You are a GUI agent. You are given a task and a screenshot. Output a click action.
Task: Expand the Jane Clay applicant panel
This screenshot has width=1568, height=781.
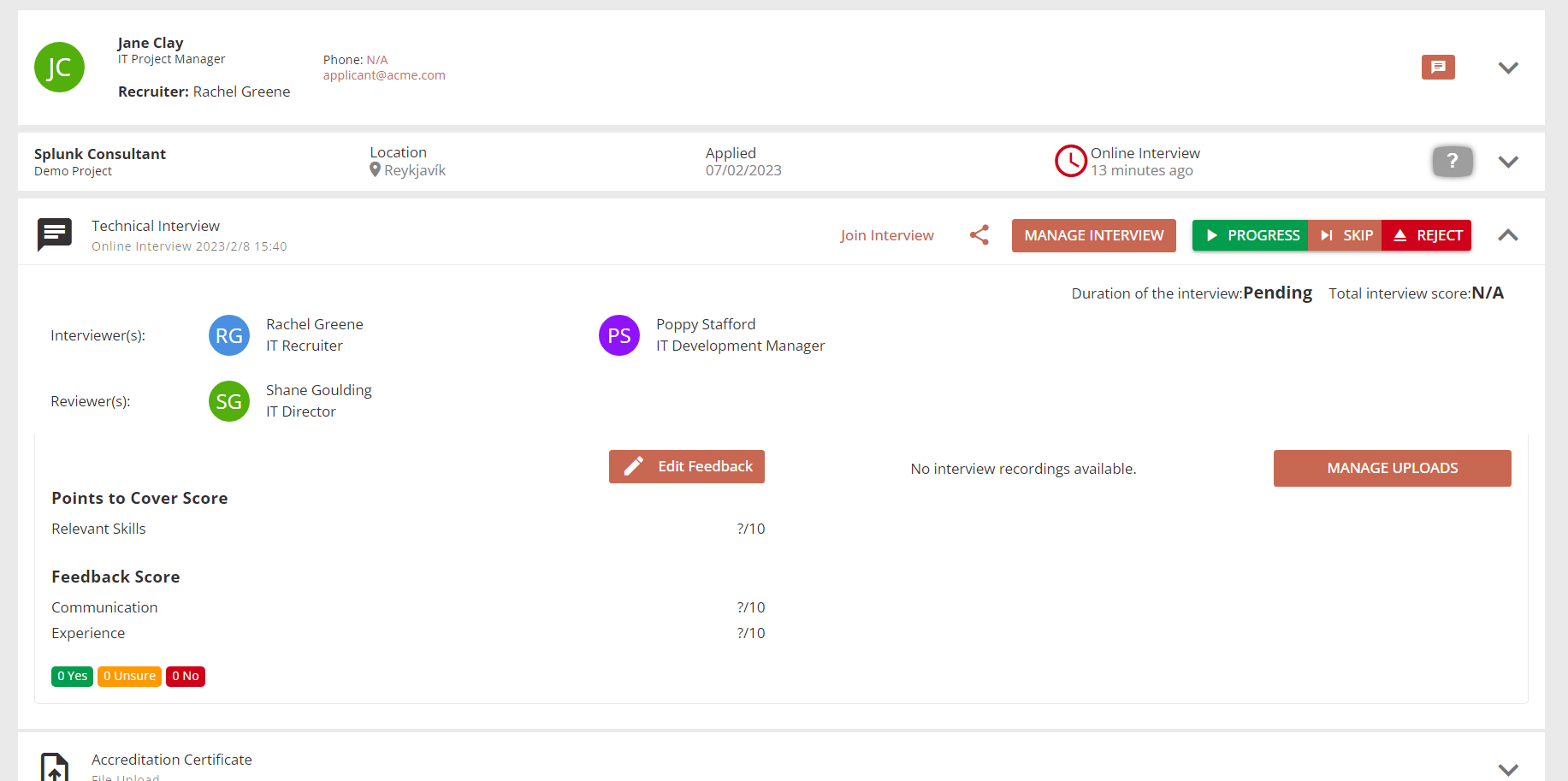pyautogui.click(x=1508, y=68)
